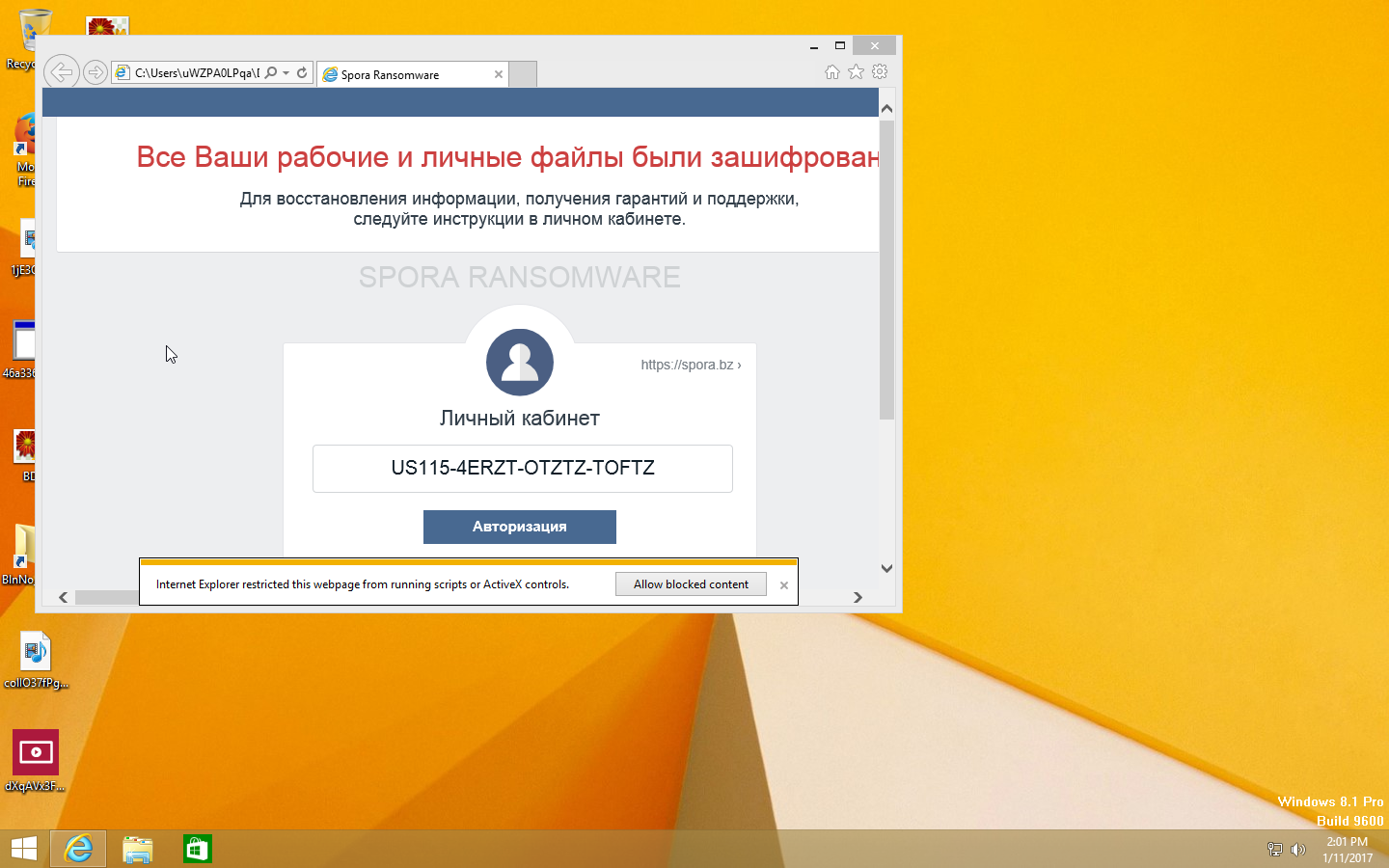The height and width of the screenshot is (868, 1389).
Task: Click the Авторизация button
Action: (520, 527)
